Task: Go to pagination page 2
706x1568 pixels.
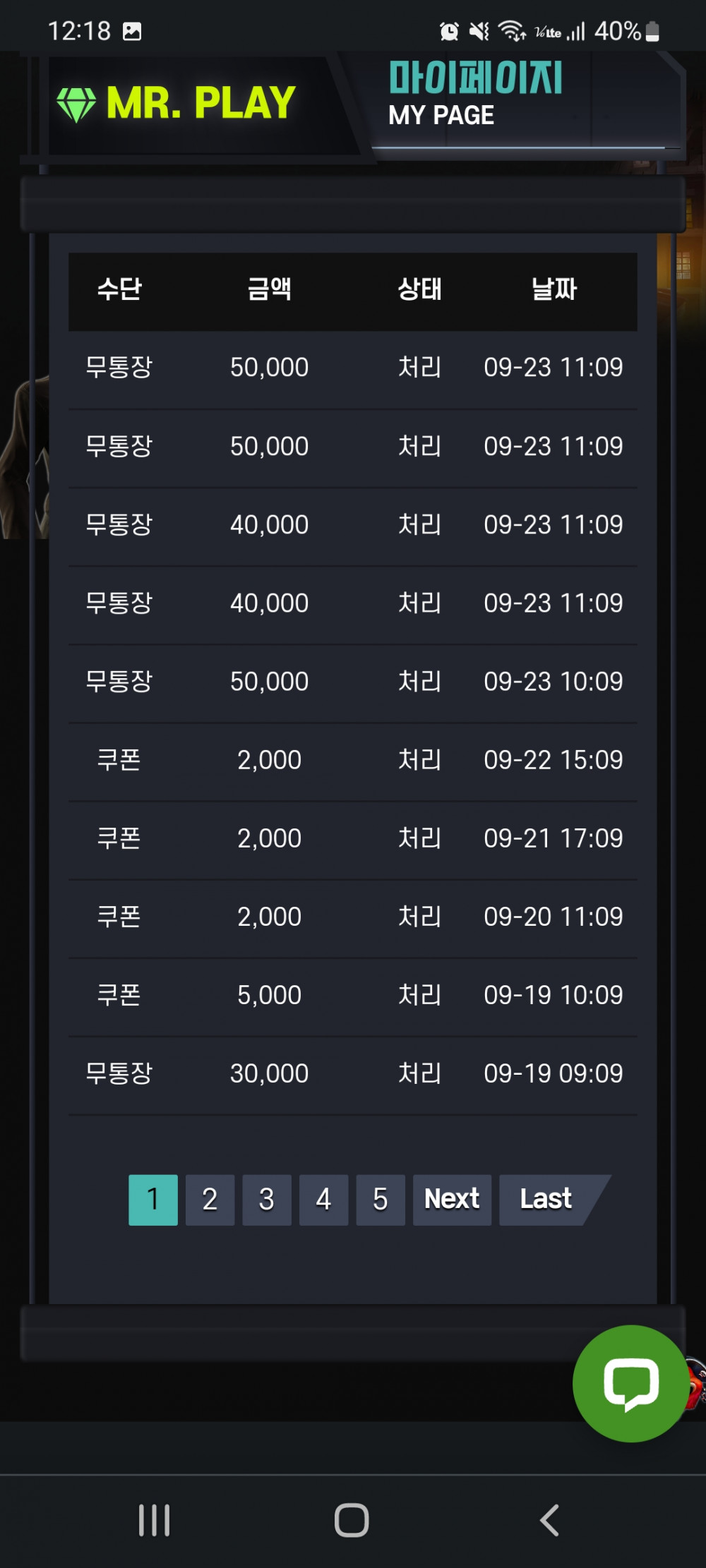Action: (210, 1200)
